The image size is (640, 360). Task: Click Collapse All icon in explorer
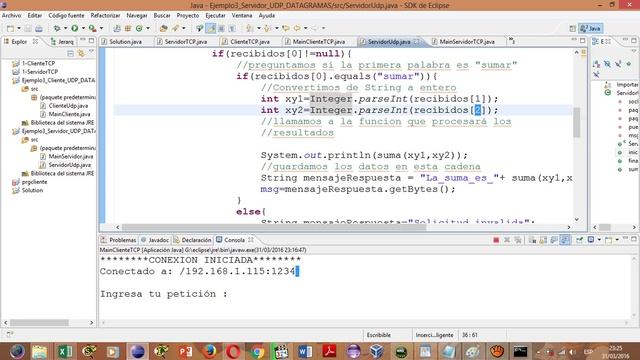(x=70, y=53)
